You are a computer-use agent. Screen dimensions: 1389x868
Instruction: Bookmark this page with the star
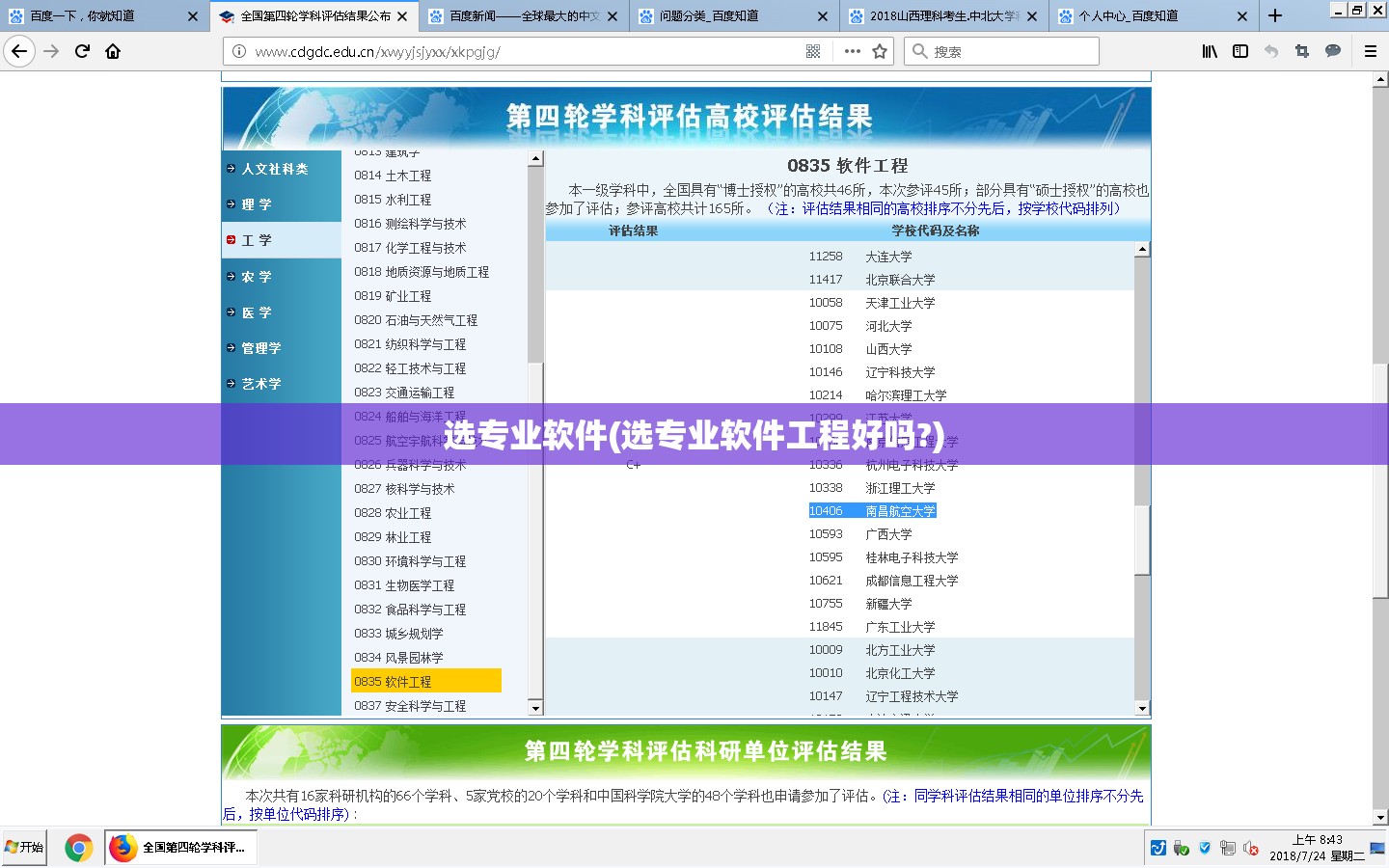tap(880, 51)
